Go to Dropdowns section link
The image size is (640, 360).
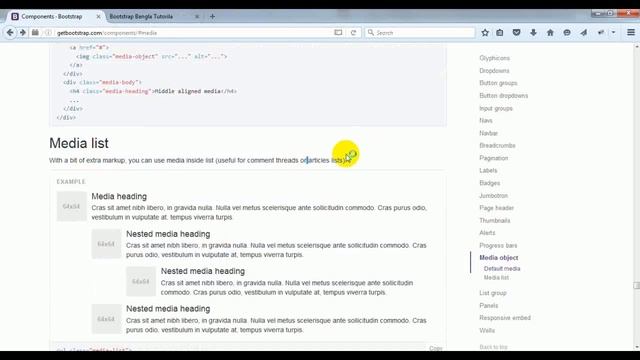tap(494, 71)
